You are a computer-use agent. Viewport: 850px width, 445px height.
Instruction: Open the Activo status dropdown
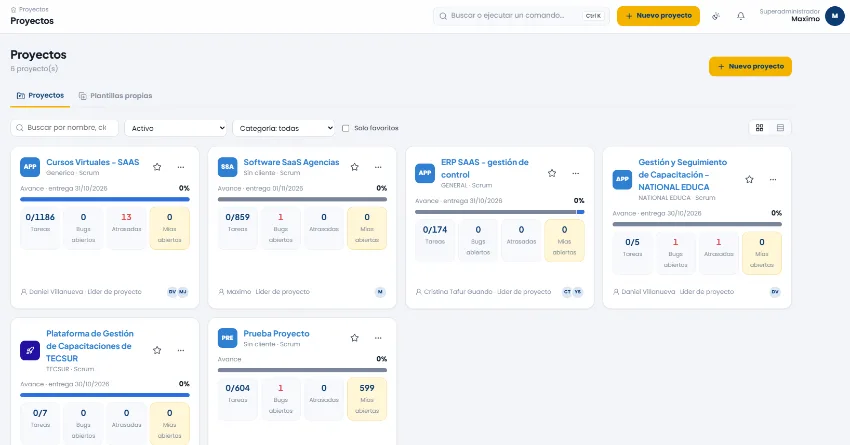[x=175, y=128]
